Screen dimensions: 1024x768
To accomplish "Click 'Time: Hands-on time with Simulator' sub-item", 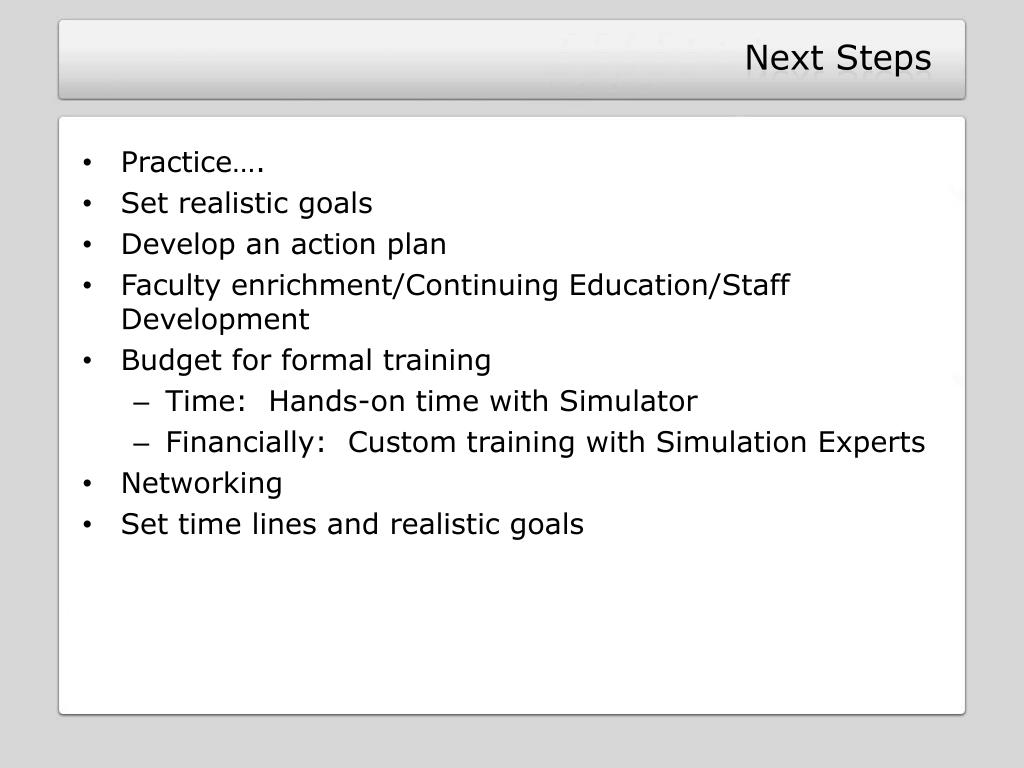I will coord(432,401).
